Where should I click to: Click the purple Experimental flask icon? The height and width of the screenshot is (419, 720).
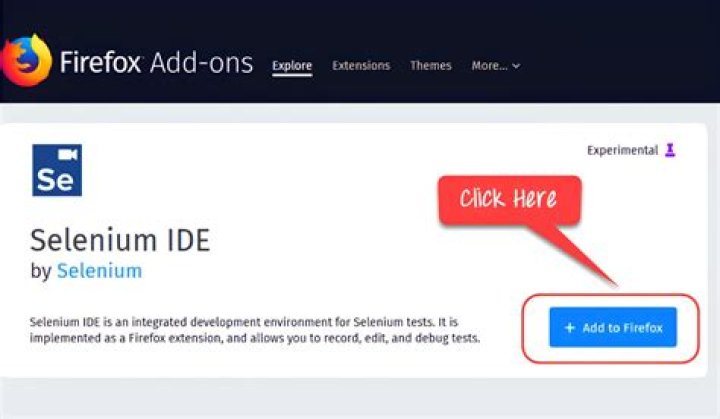point(670,150)
